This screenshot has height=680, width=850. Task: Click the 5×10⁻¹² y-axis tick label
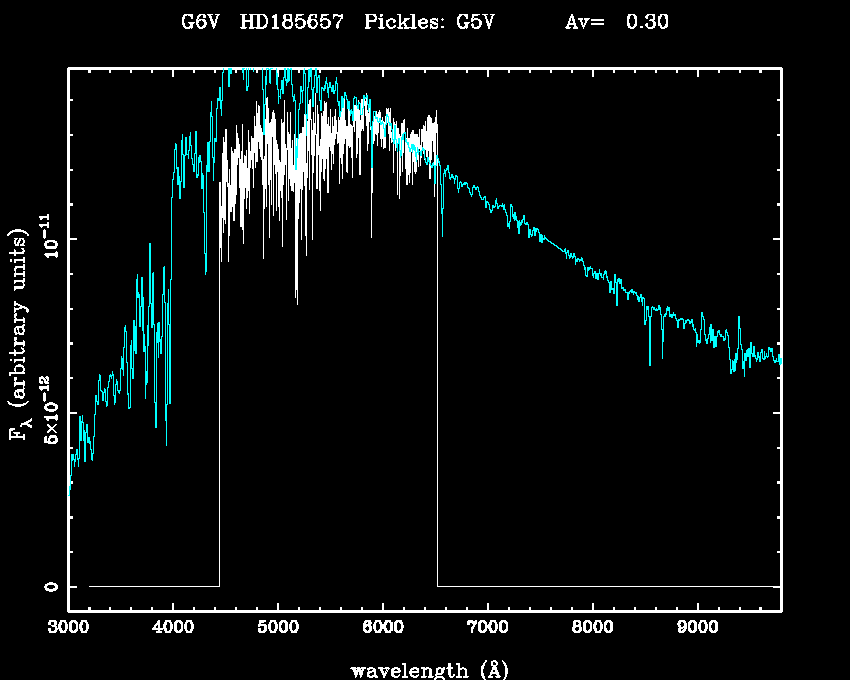pyautogui.click(x=50, y=413)
